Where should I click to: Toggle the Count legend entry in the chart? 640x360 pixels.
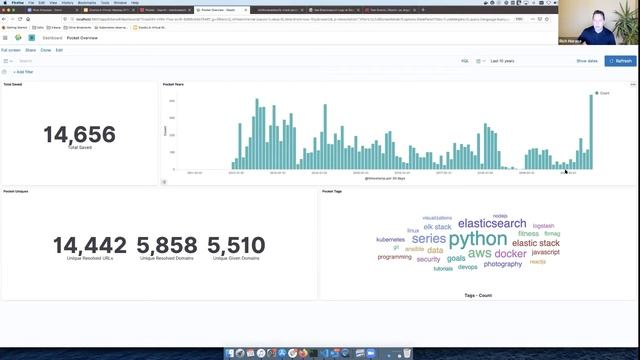click(602, 93)
